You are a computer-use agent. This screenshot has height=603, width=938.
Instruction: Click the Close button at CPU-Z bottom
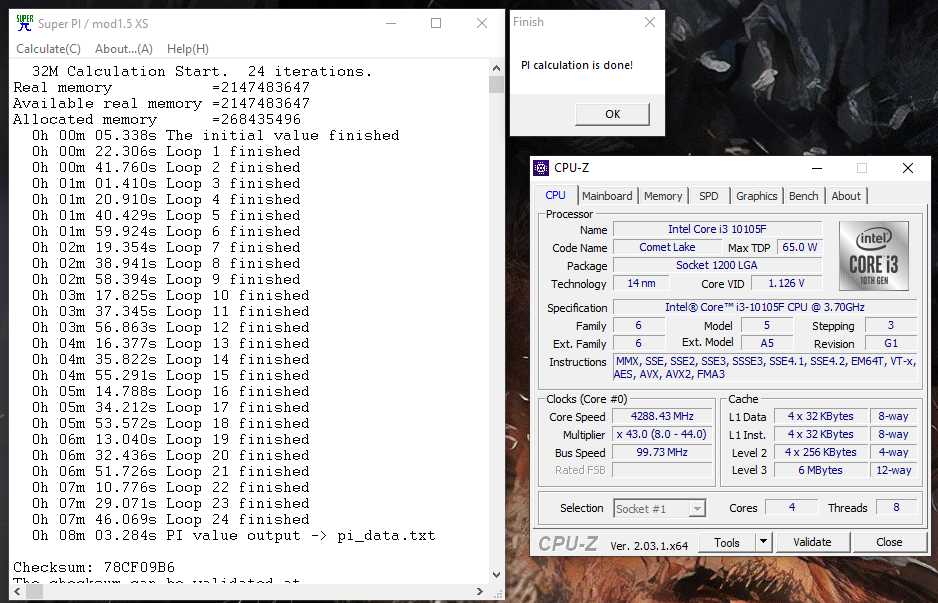(x=889, y=543)
